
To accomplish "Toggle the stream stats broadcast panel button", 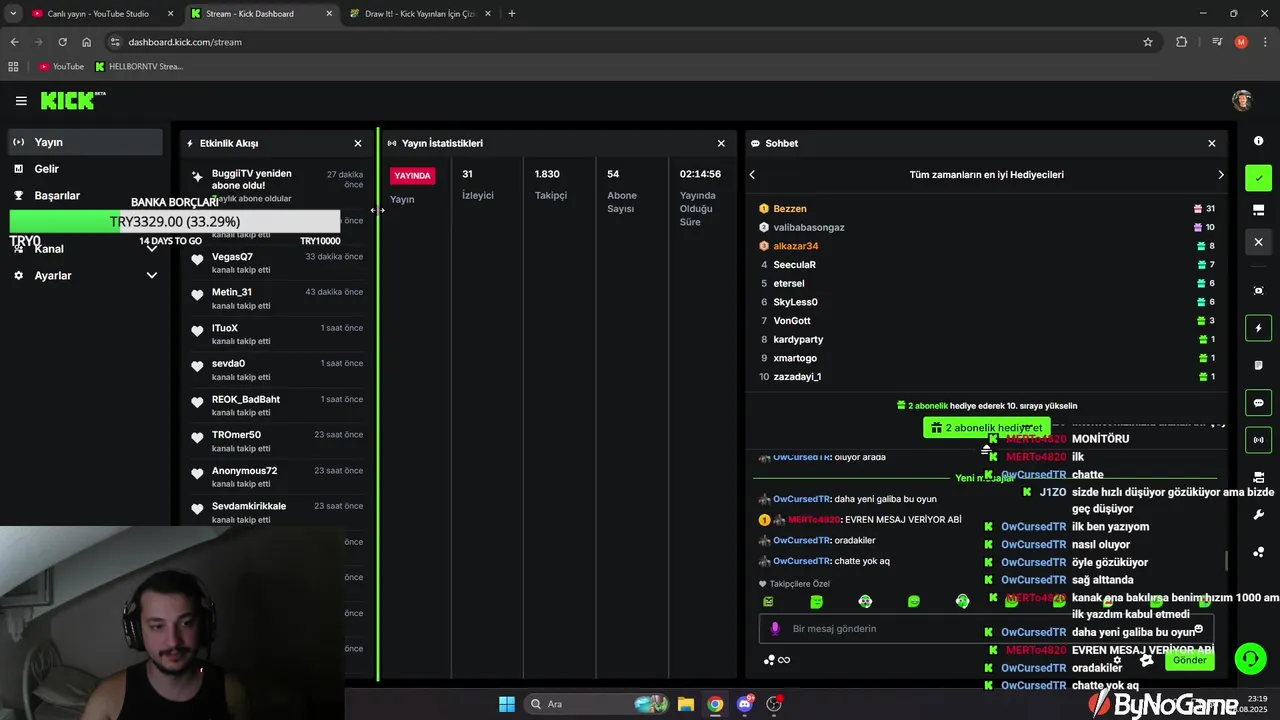I will [1258, 439].
